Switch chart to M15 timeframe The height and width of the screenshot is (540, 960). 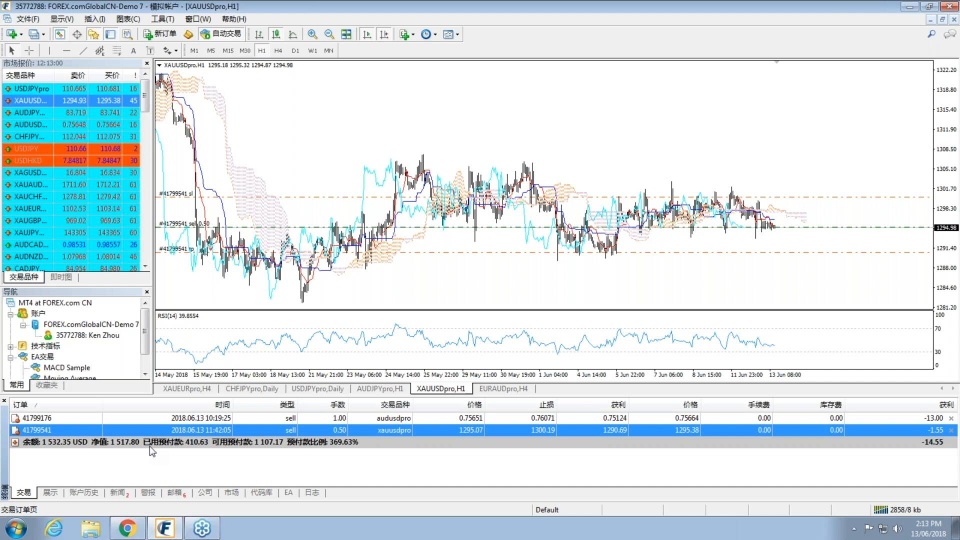point(228,50)
